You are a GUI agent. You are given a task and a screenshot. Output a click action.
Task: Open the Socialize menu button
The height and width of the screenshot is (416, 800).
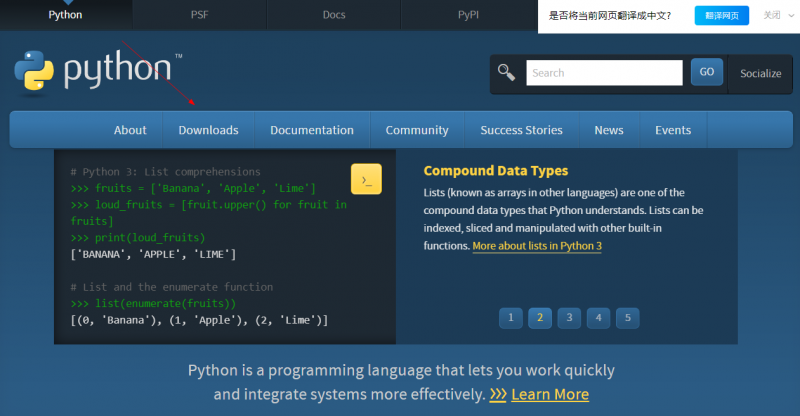coord(760,74)
